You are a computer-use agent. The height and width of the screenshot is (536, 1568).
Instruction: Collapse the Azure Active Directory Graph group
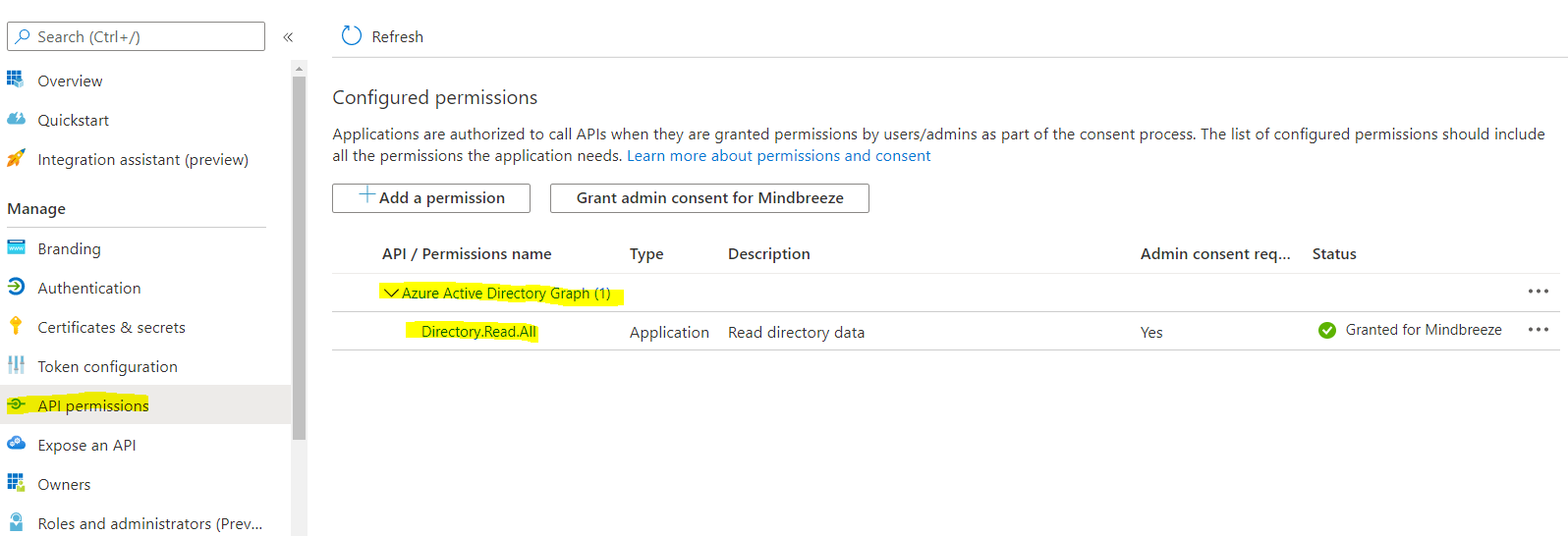[391, 293]
